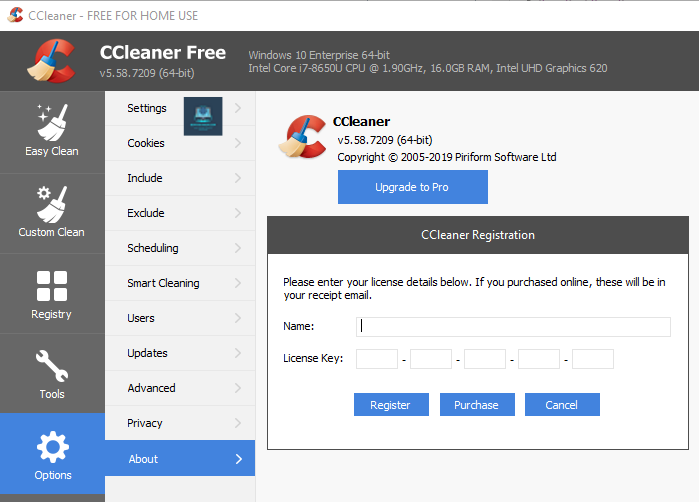Click the first License Key box
Screen dimensions: 699x502
[377, 359]
